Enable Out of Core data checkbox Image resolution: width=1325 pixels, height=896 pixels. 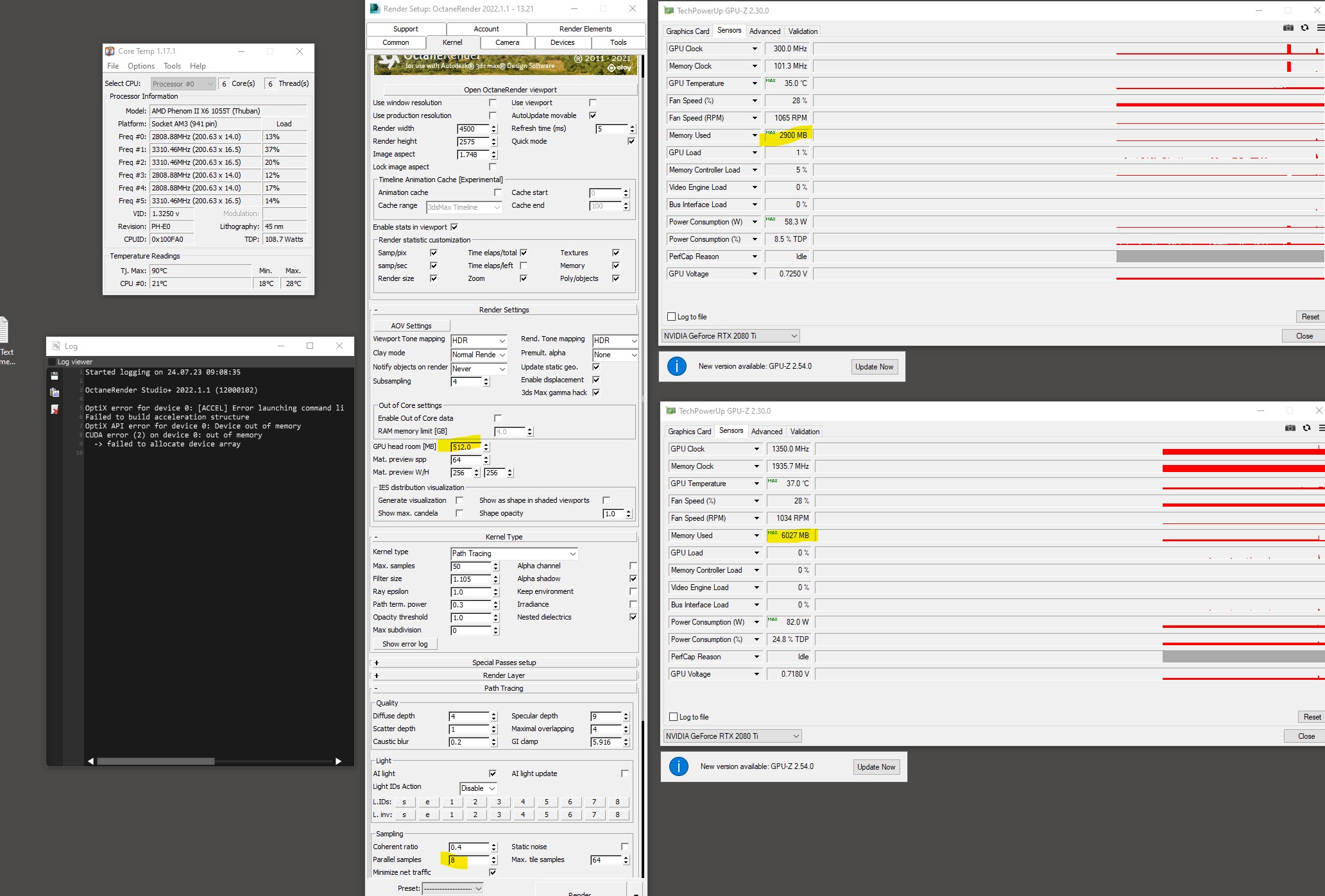point(498,418)
